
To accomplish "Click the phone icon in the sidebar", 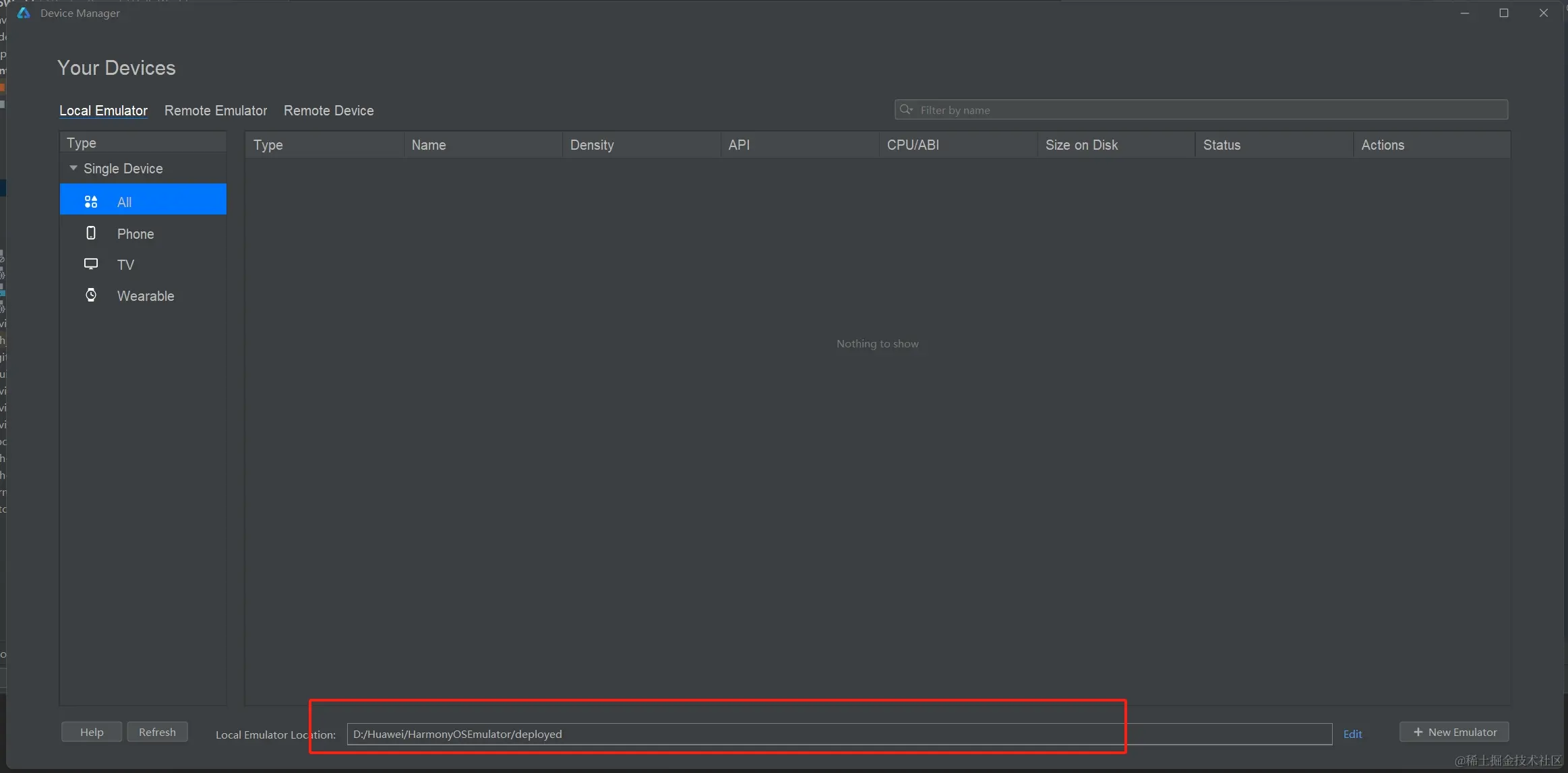I will click(91, 233).
